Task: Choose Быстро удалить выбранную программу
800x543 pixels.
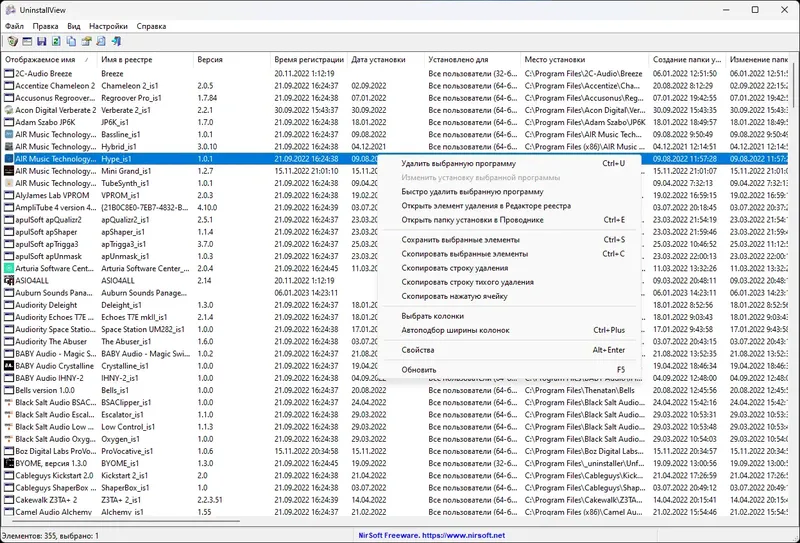Action: (x=510, y=192)
